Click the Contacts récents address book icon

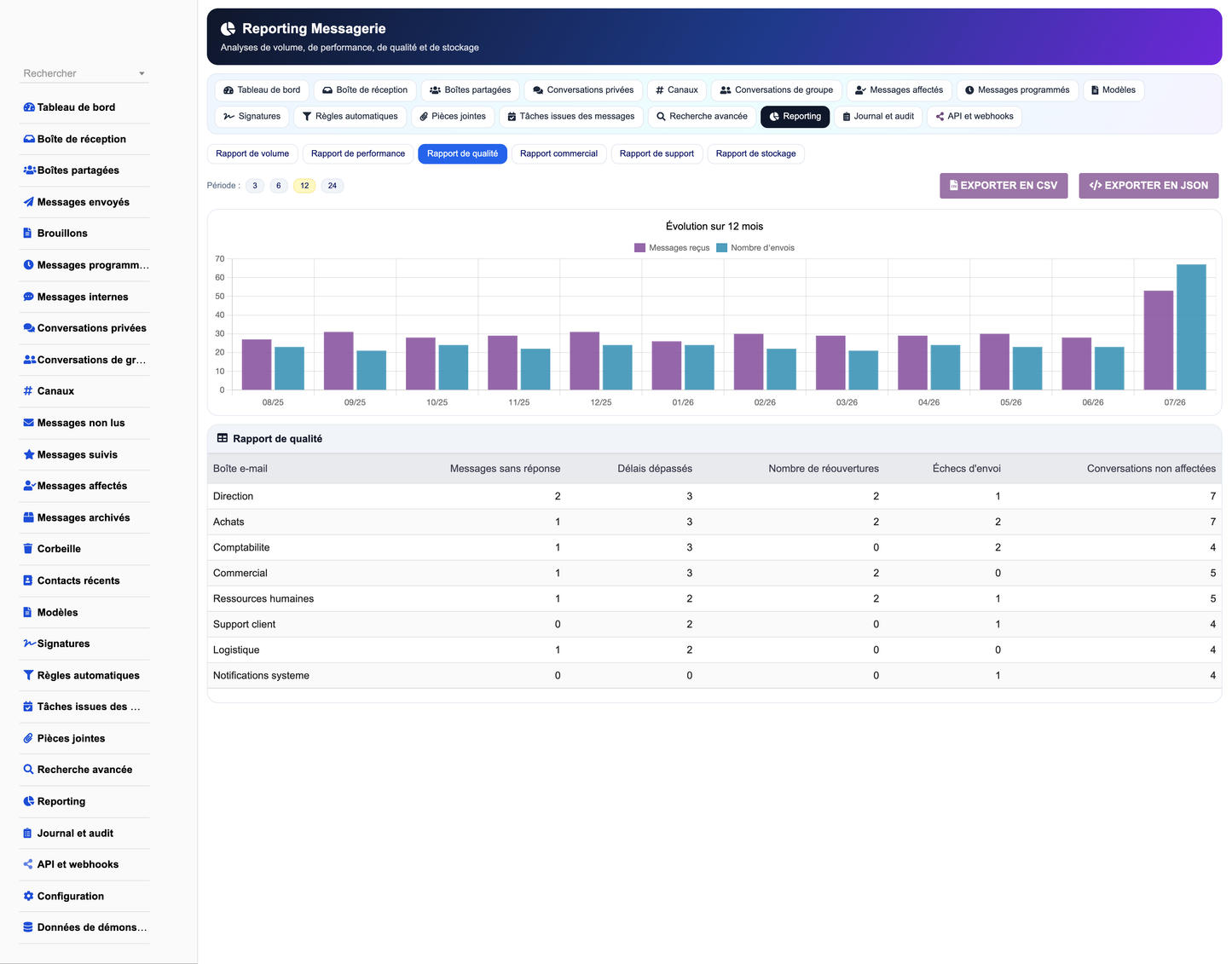click(x=28, y=580)
